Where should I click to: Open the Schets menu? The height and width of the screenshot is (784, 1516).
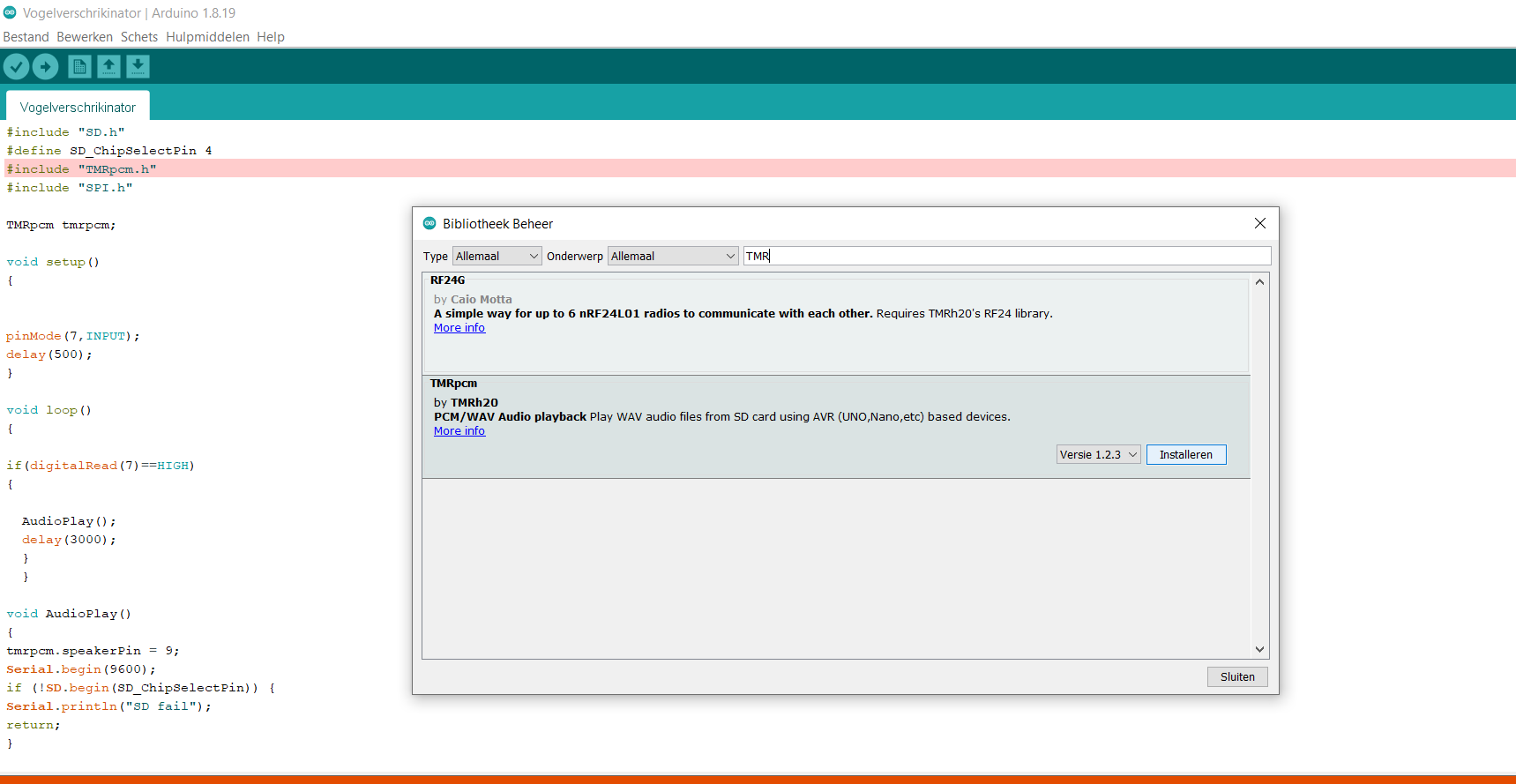pos(139,37)
